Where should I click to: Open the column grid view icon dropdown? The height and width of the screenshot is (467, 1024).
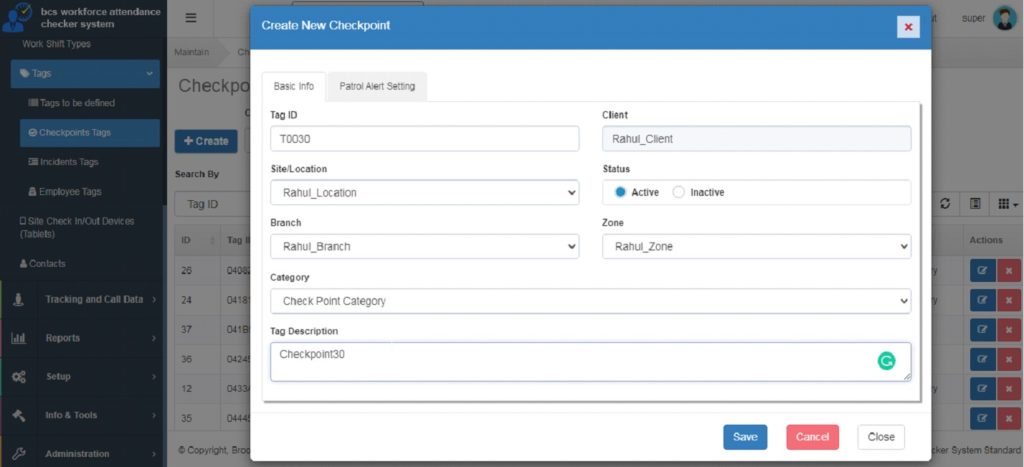1008,204
